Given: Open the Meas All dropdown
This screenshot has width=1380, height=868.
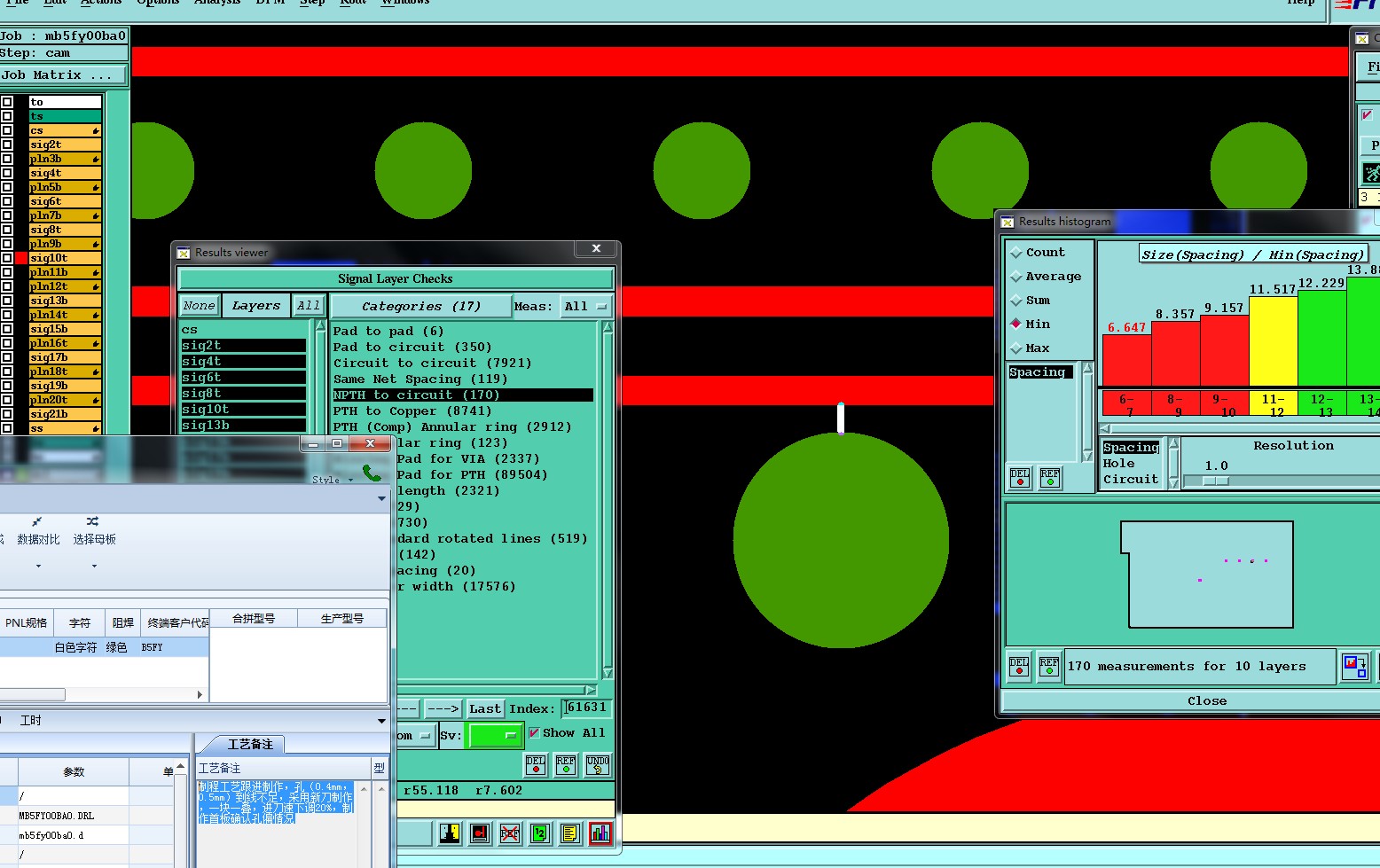Looking at the screenshot, I should [x=586, y=307].
